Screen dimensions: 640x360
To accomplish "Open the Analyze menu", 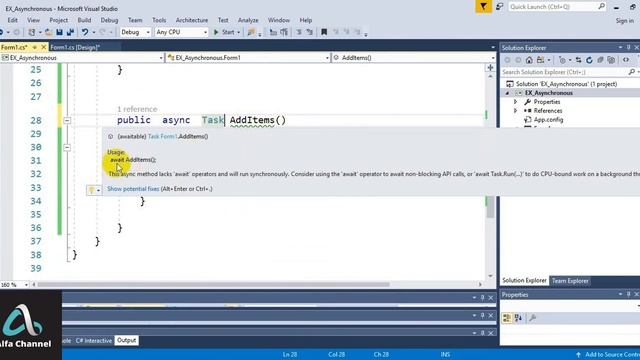I will 248,20.
